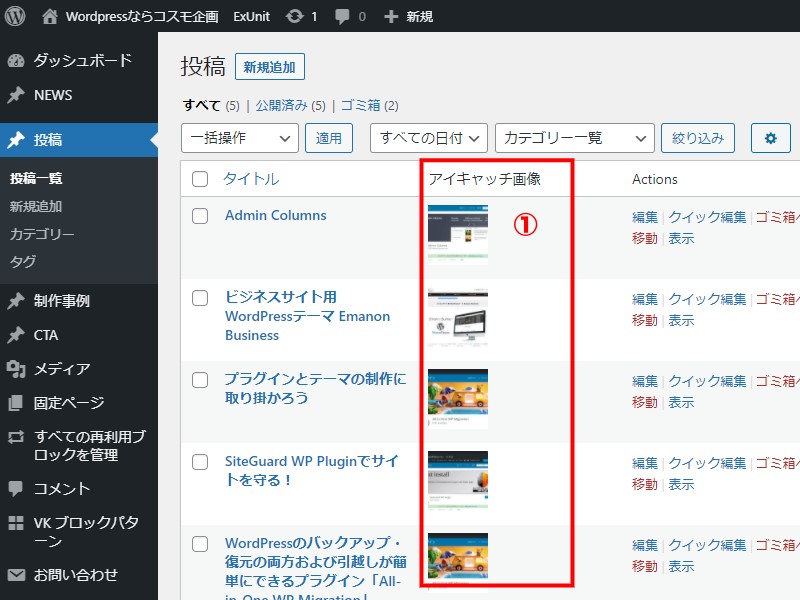Open the カテゴリー一覧 category dropdown
Viewport: 800px width, 600px height.
pyautogui.click(x=575, y=138)
